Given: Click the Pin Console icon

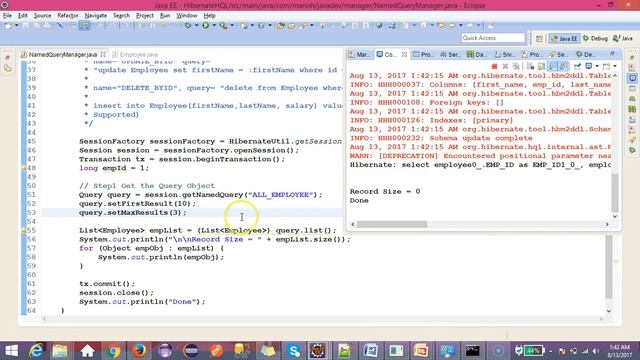Looking at the screenshot, I should coord(577,66).
